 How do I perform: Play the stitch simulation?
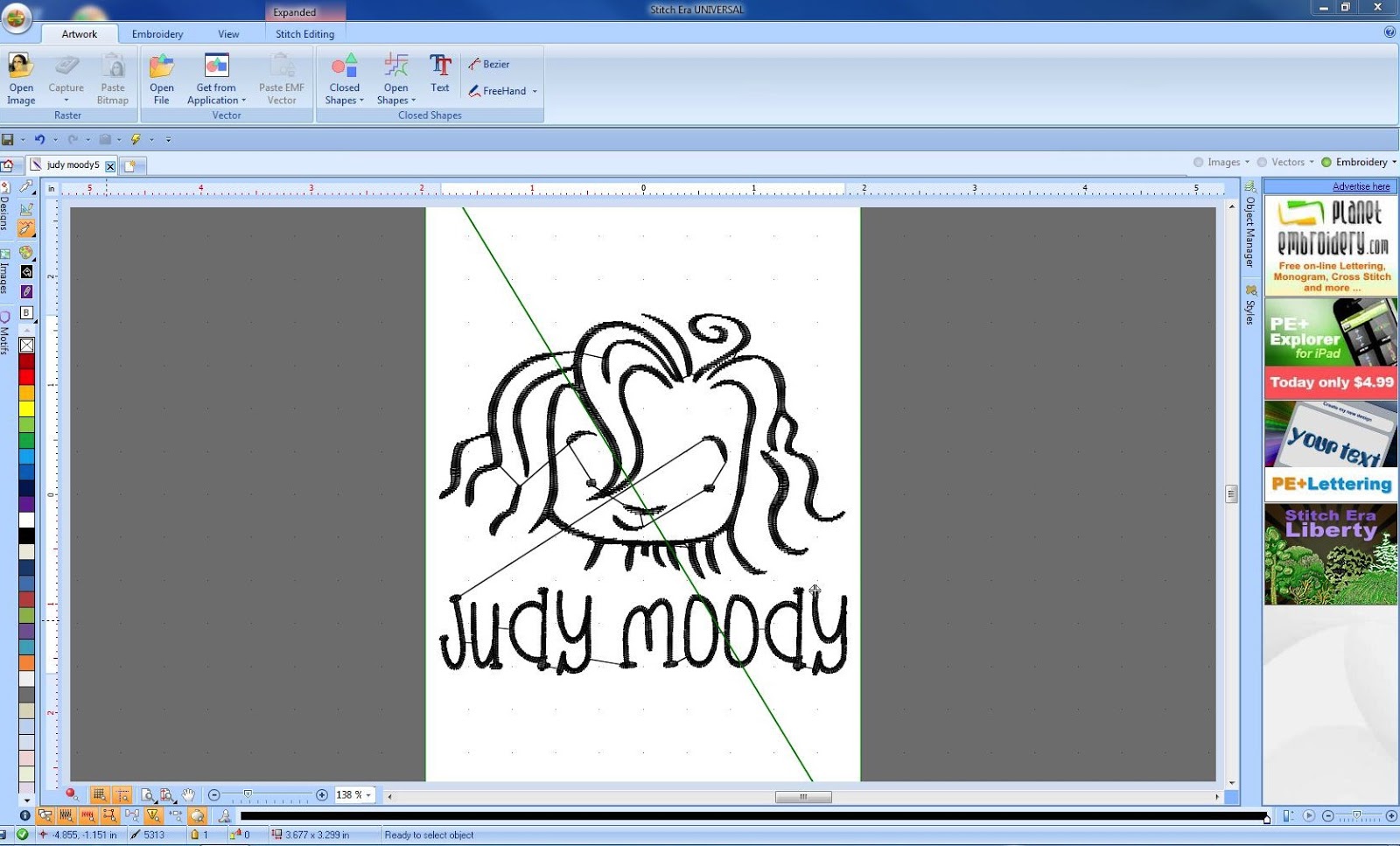(x=1309, y=815)
